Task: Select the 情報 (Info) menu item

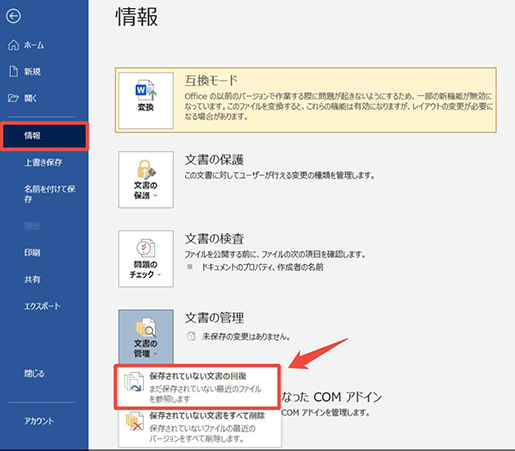Action: click(44, 136)
